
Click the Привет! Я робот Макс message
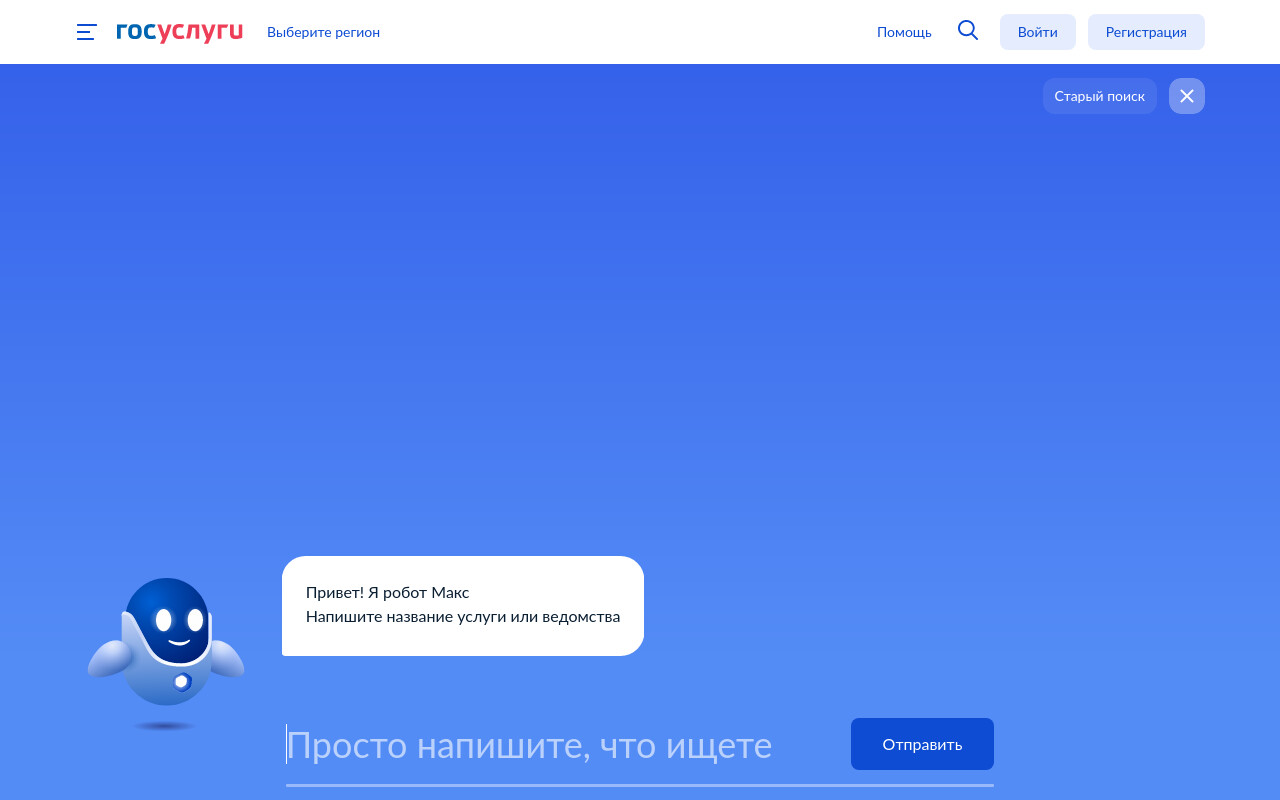(463, 606)
